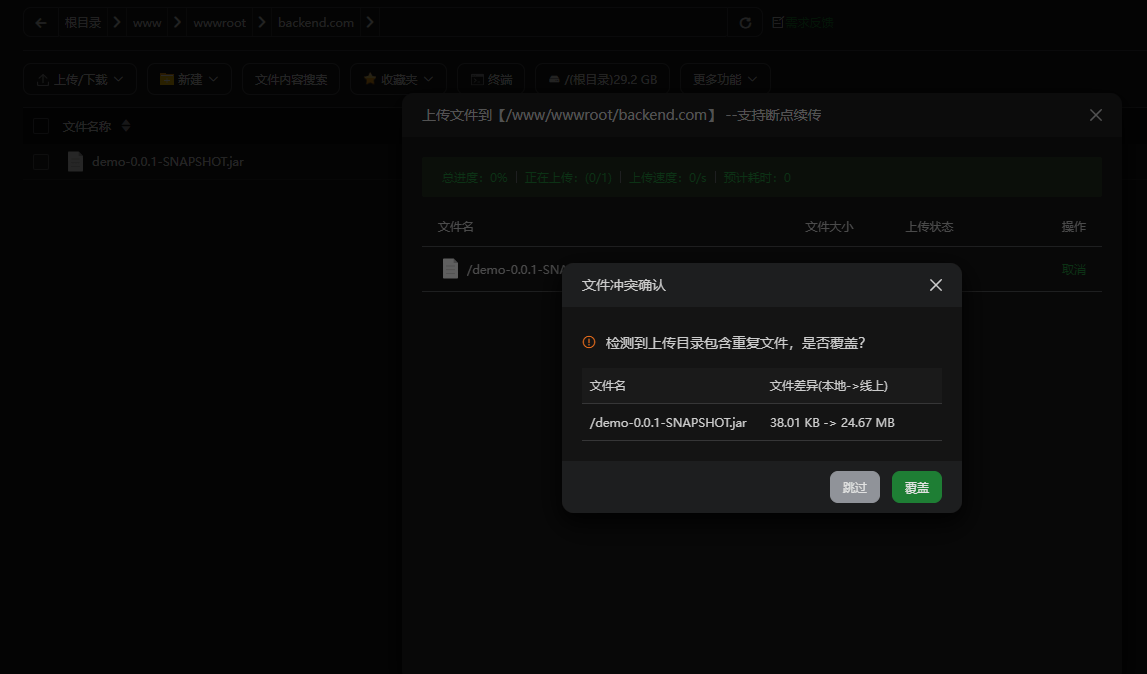Sort files by the 文件名称 sort arrows
The width and height of the screenshot is (1147, 674).
(x=126, y=126)
